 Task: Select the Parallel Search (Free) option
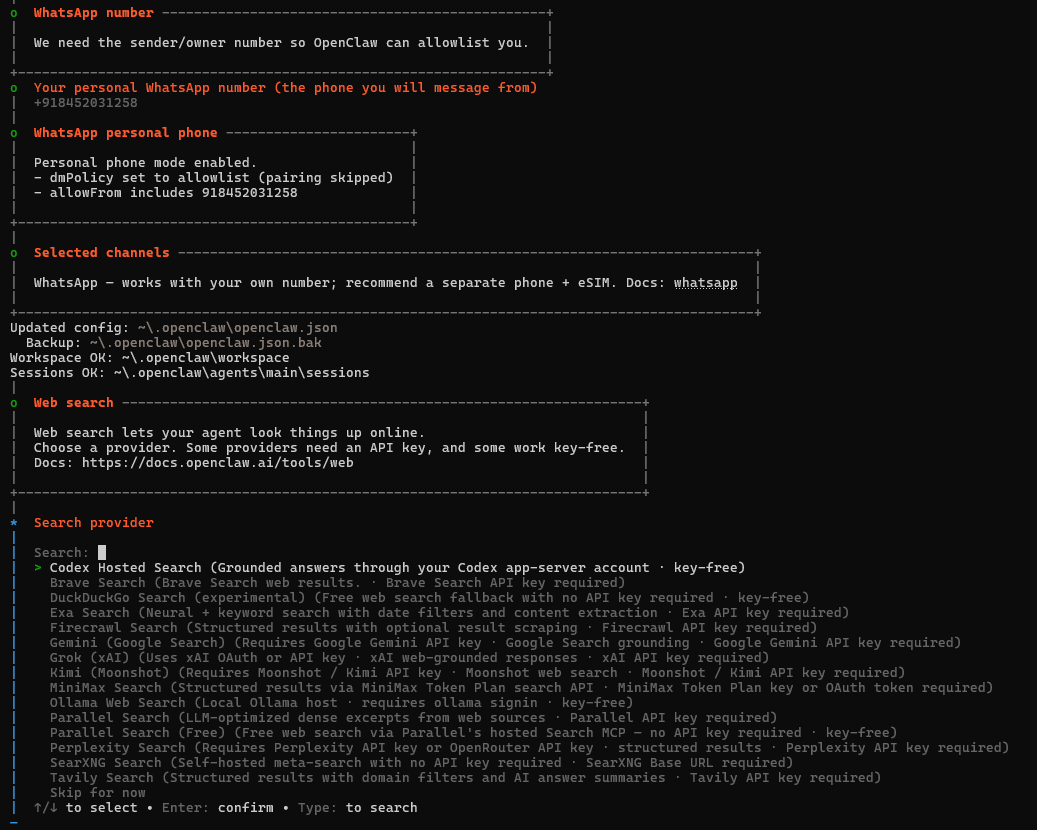click(x=474, y=733)
